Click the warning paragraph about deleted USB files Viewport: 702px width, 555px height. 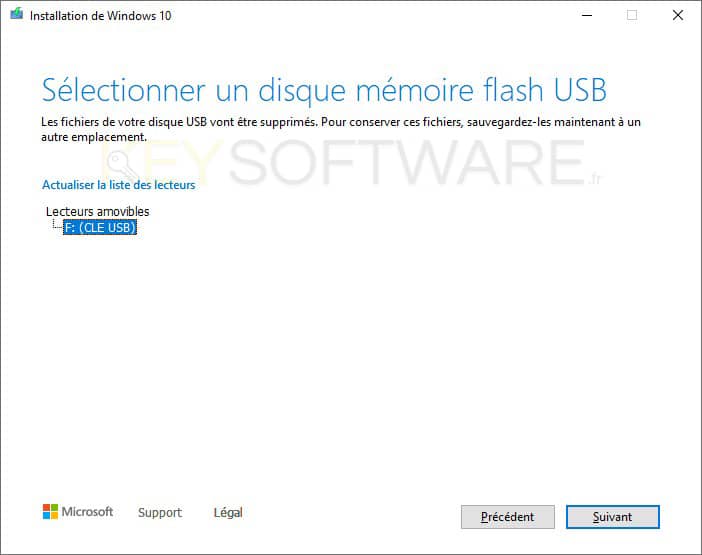(x=341, y=129)
